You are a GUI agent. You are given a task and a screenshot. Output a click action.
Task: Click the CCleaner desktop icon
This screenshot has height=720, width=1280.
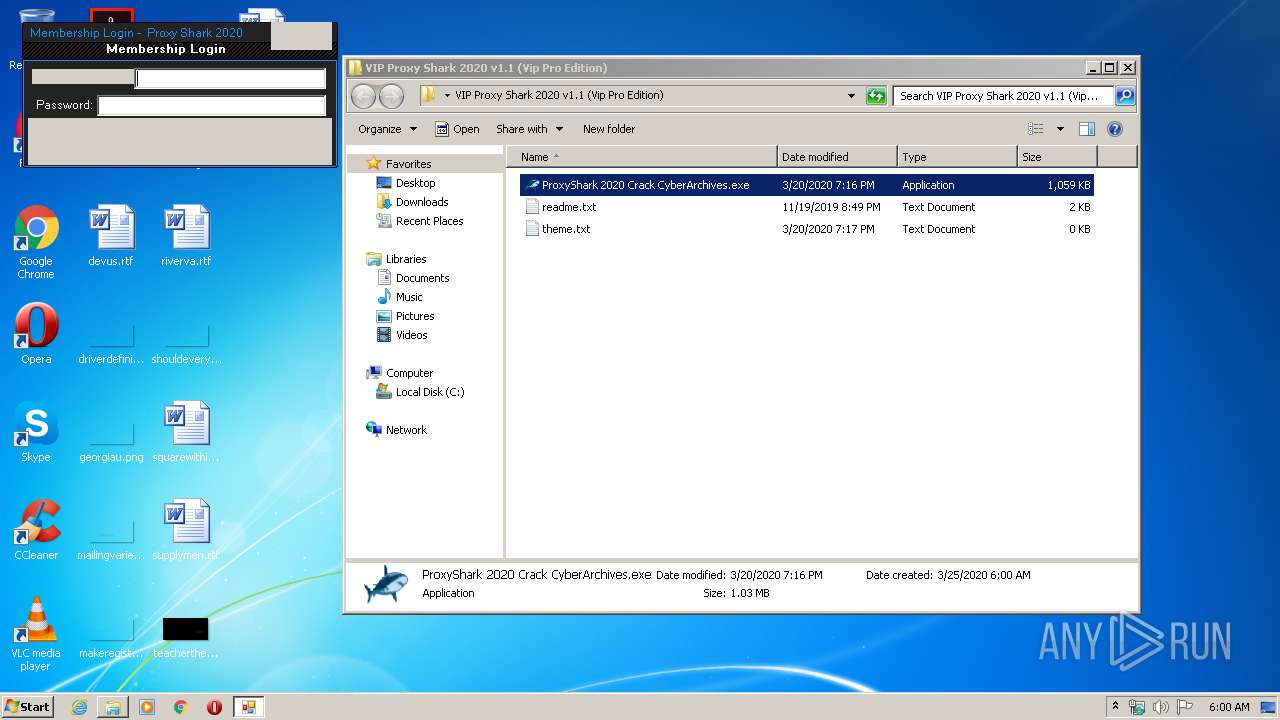(x=36, y=530)
